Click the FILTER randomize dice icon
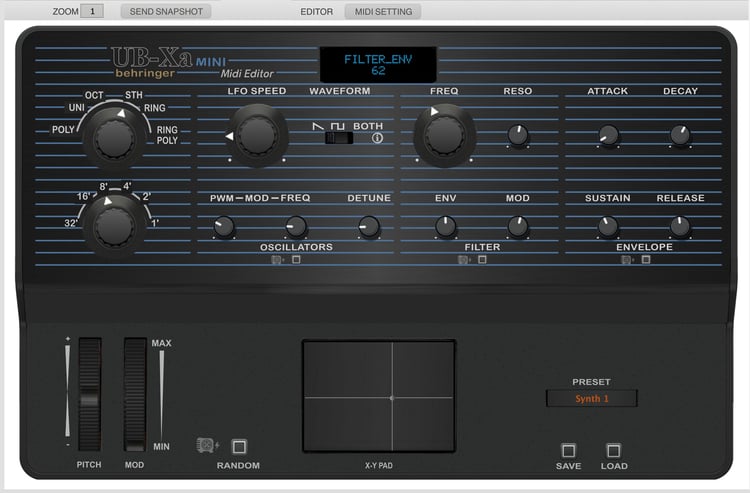 click(463, 260)
